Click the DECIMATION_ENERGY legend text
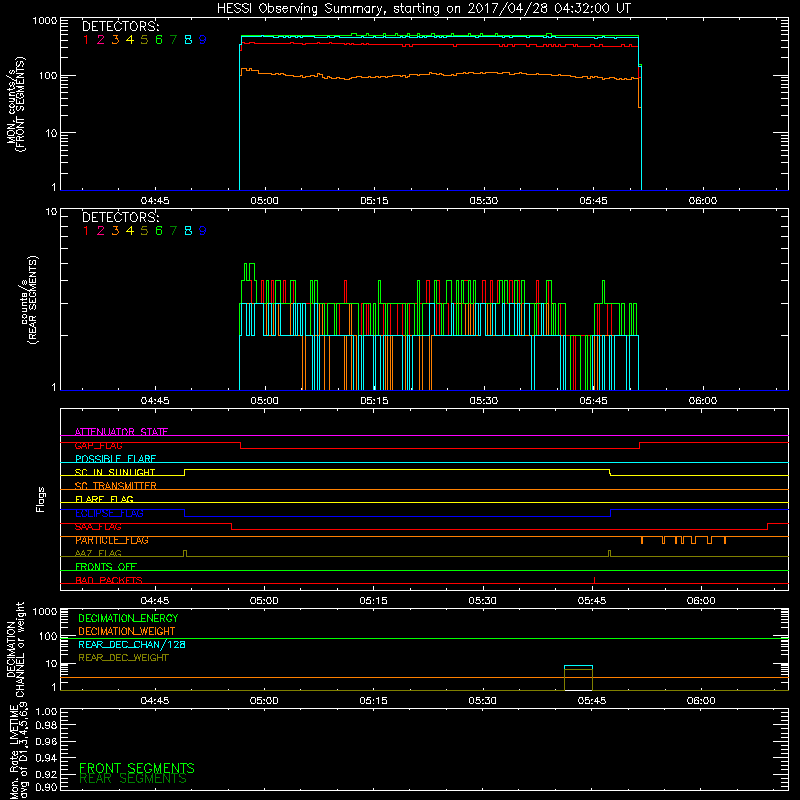Viewport: 800px width, 800px height. [128, 618]
